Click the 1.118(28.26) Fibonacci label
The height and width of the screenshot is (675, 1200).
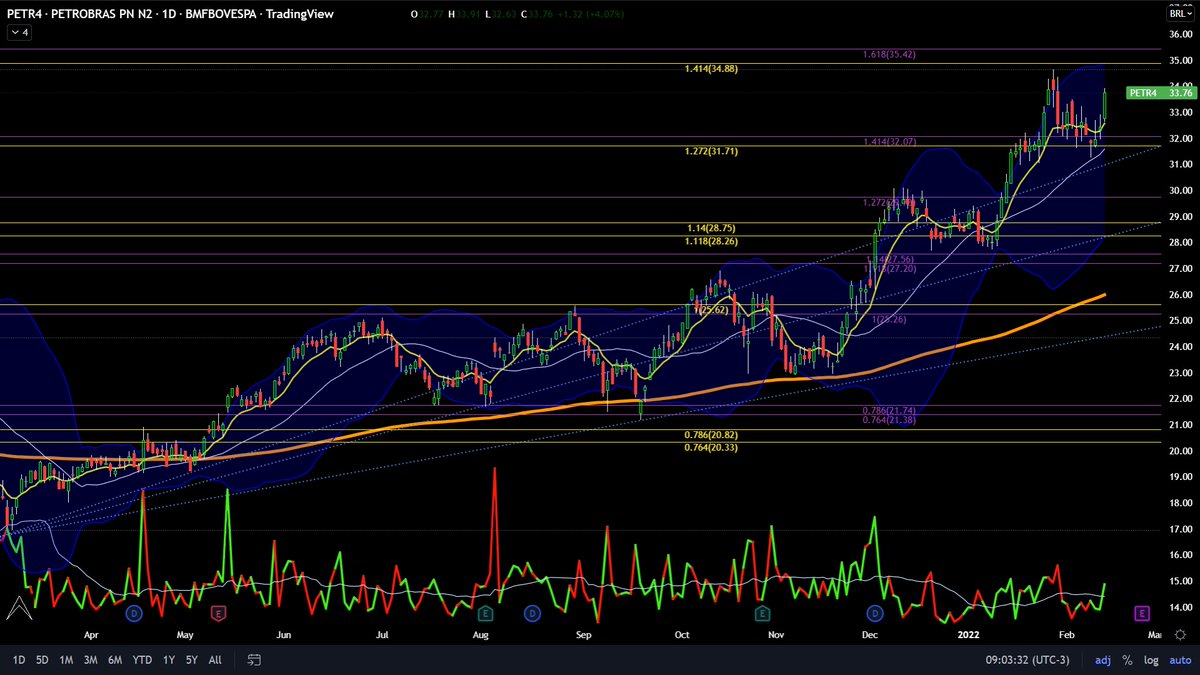tap(711, 240)
